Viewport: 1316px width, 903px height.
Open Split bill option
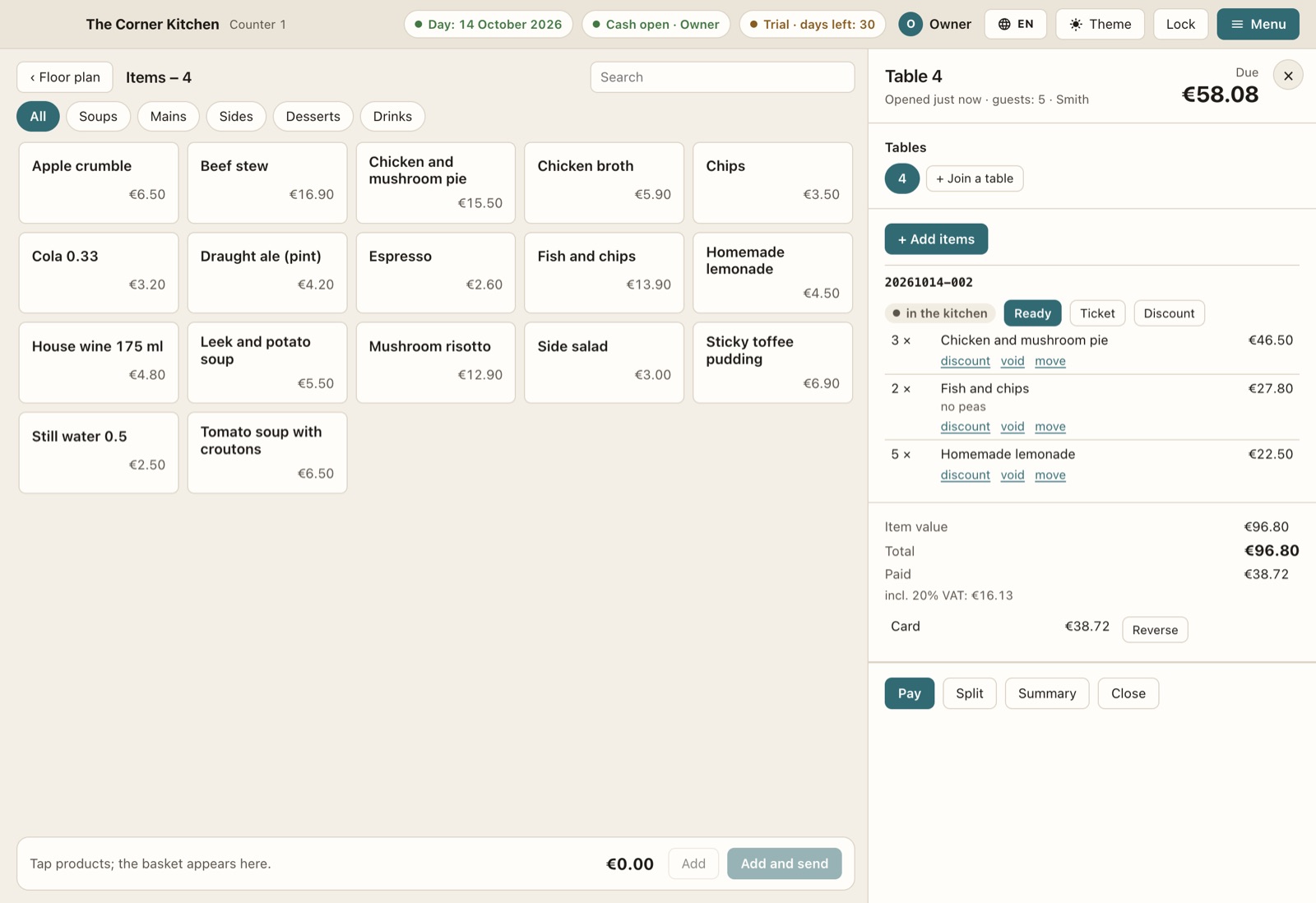pos(970,693)
